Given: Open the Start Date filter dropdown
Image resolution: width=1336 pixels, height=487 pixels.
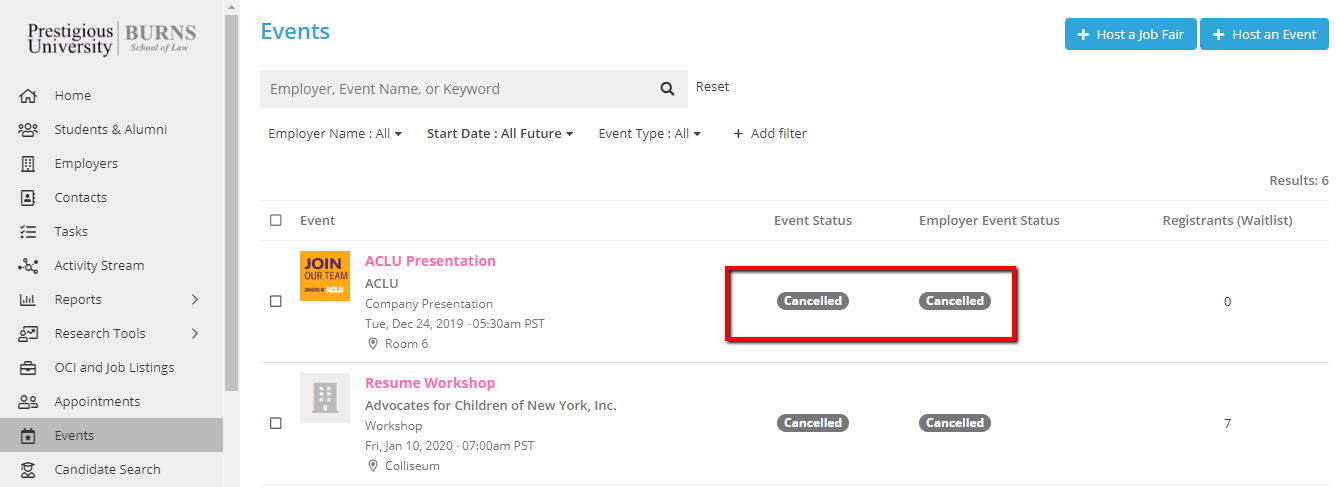Looking at the screenshot, I should pyautogui.click(x=499, y=134).
